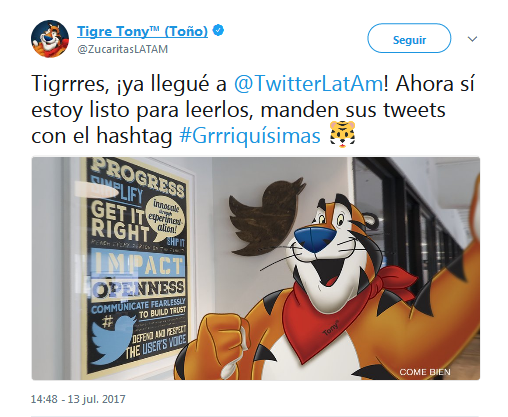Click Tigre Tony's profile avatar

tap(50, 39)
